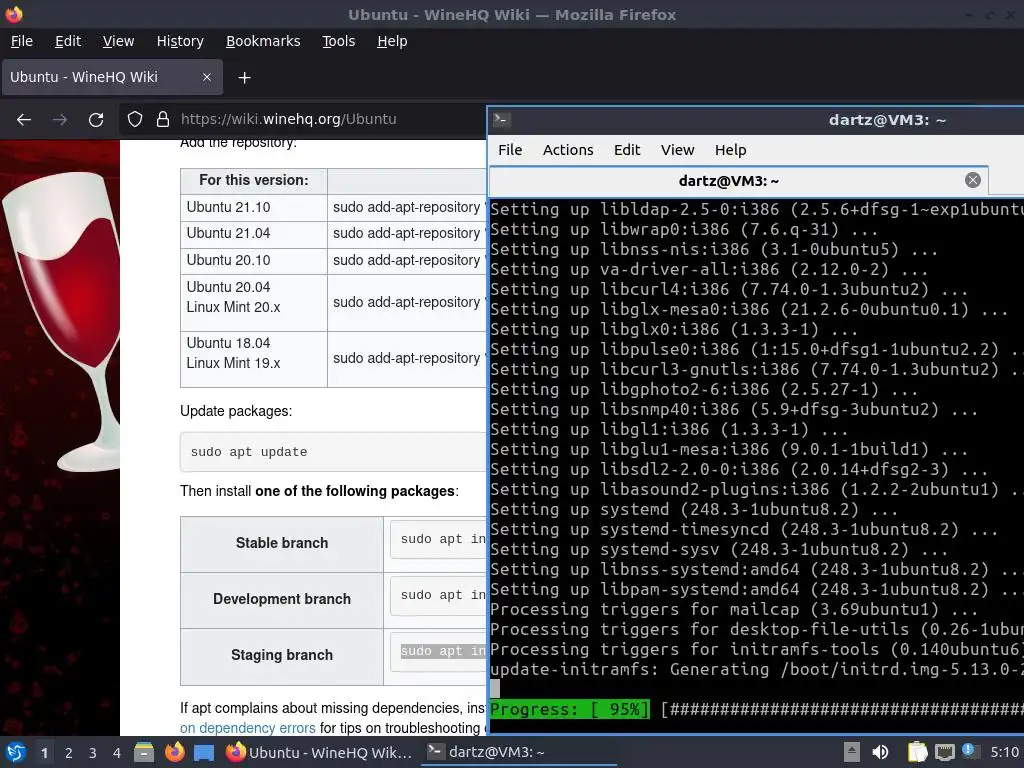1024x768 pixels.
Task: Open the LXQt application menu launcher
Action: 16,752
